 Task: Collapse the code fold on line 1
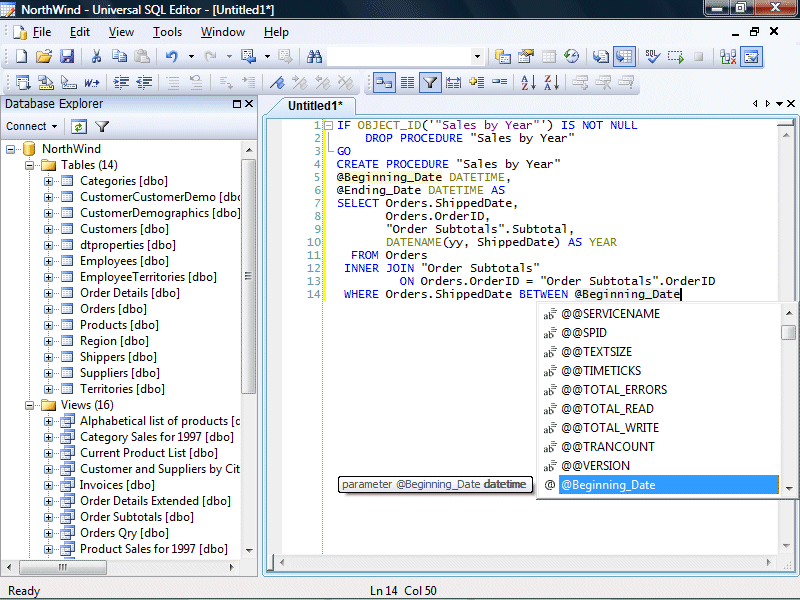coord(329,125)
